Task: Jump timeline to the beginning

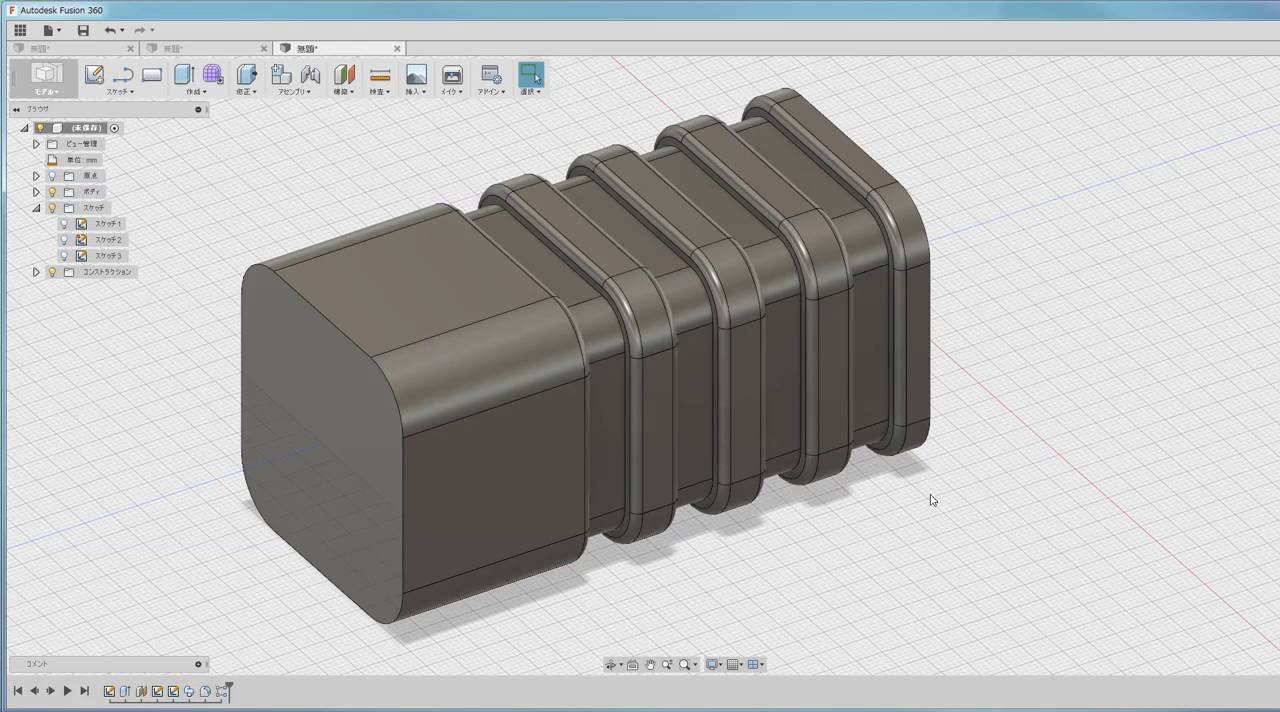Action: pos(17,691)
